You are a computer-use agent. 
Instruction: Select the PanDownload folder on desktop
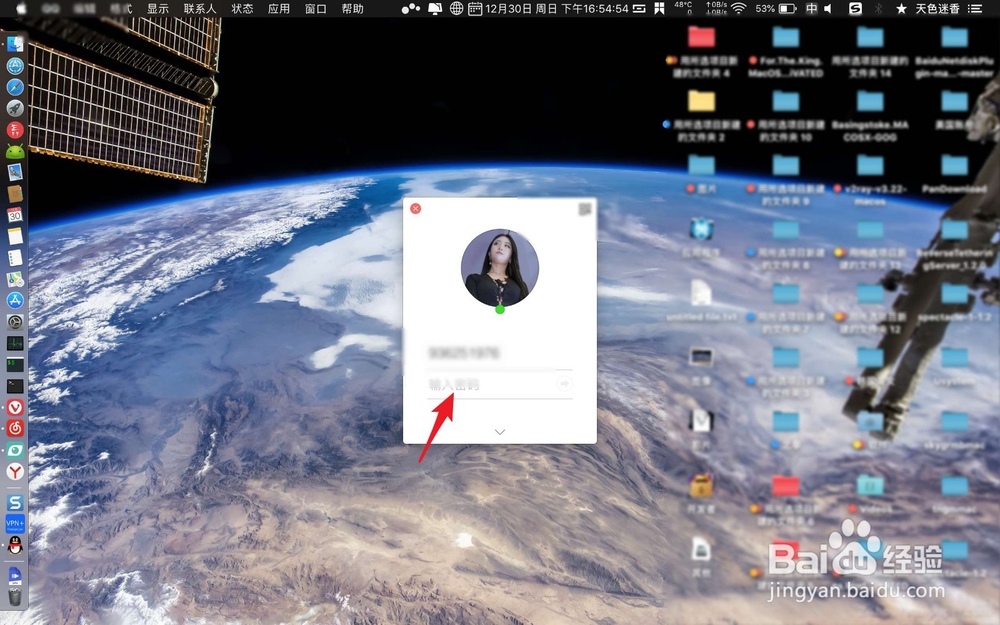(x=954, y=165)
